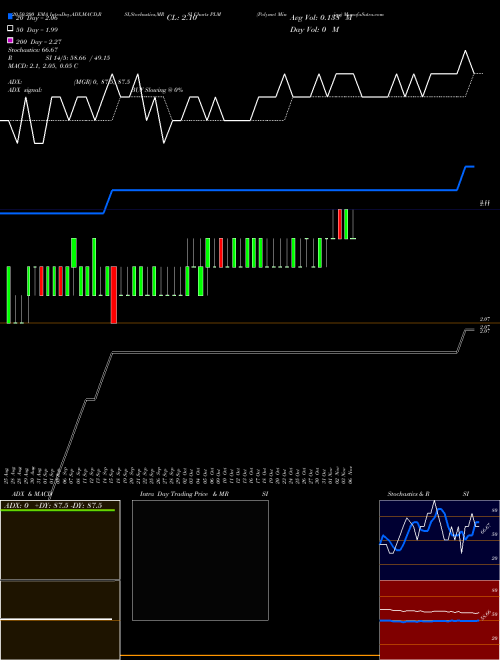This screenshot has width=500, height=660.
Task: Open the navy stochastics mini chart
Action: pyautogui.click(x=439, y=540)
